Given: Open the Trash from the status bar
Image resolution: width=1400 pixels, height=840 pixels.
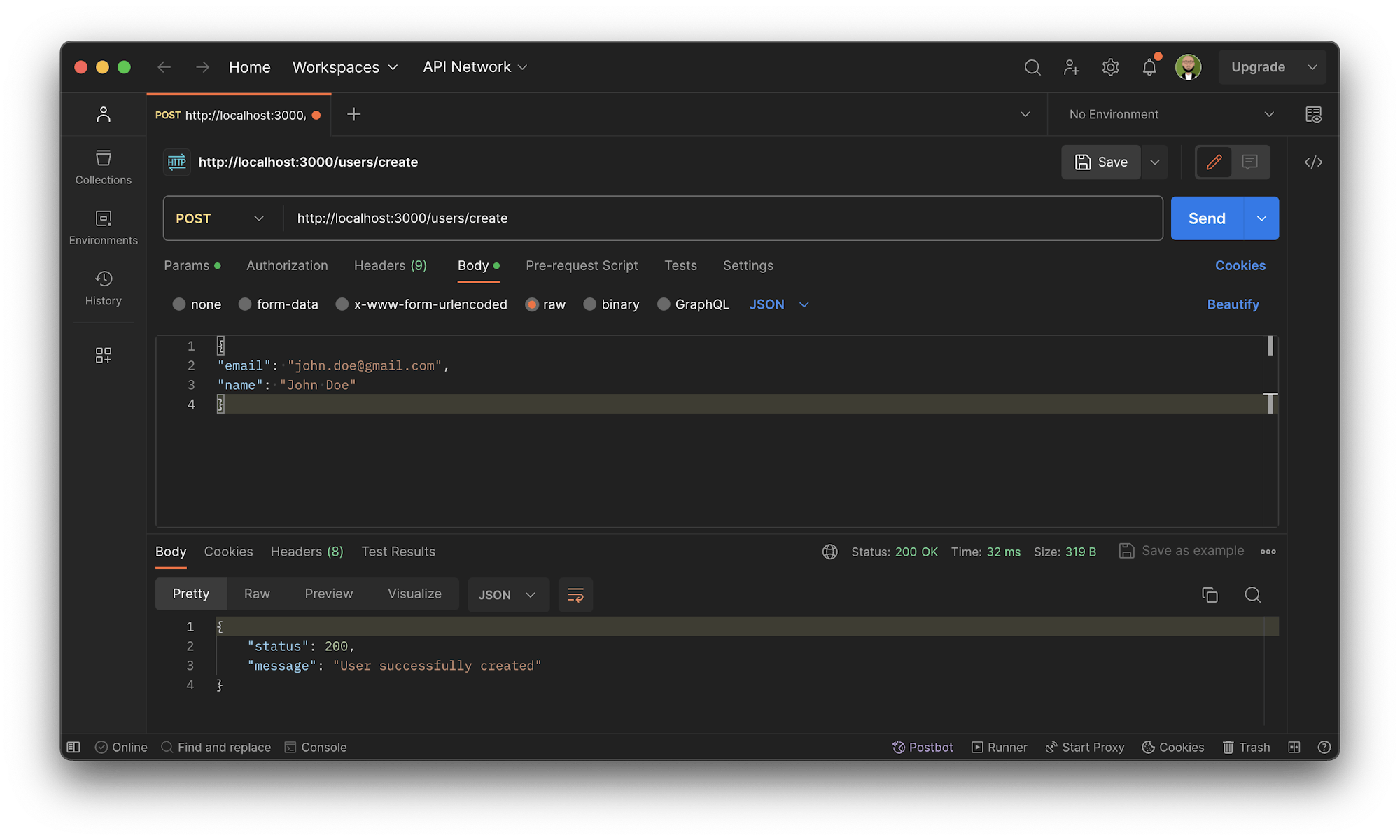Looking at the screenshot, I should pos(1246,747).
